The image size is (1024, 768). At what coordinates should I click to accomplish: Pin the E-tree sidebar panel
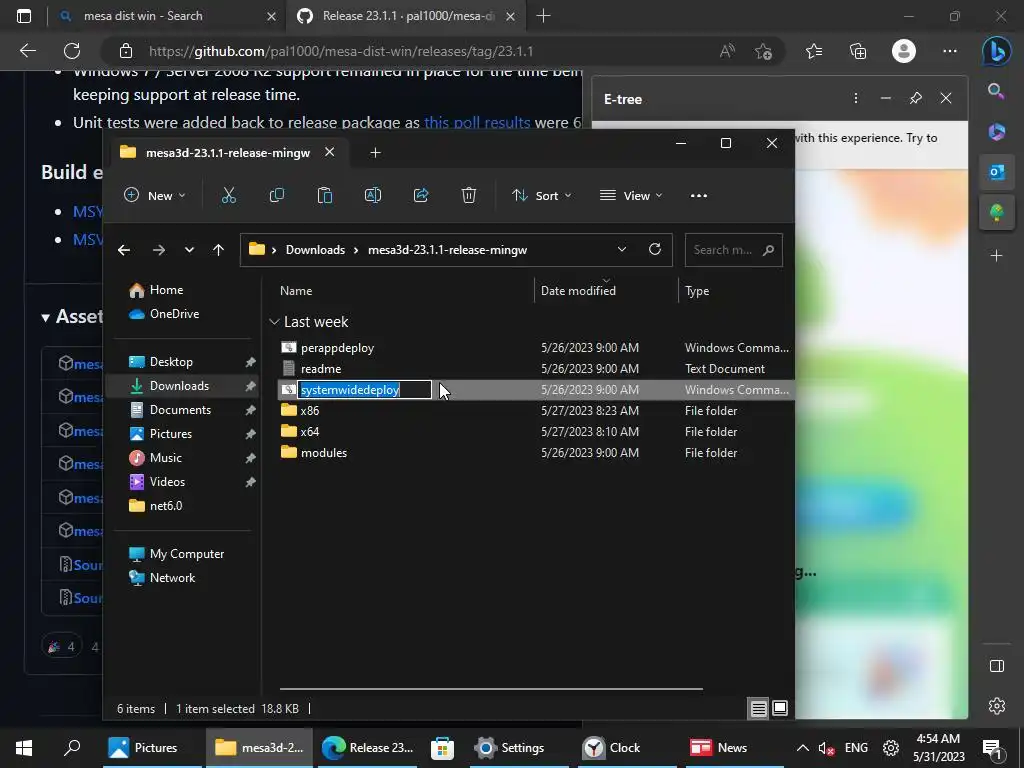click(x=916, y=98)
